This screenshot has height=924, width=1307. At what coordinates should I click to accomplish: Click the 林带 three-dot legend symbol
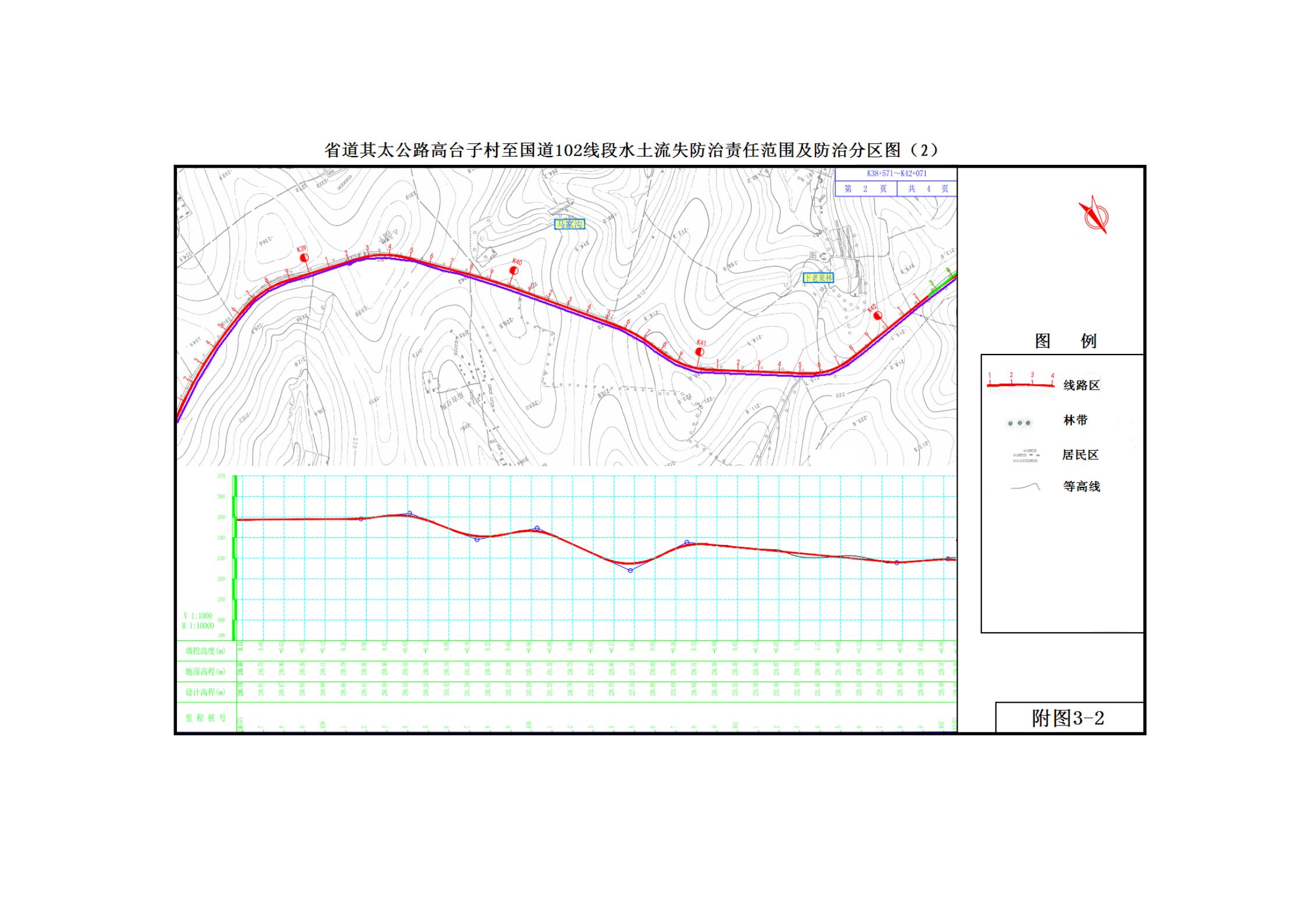[x=1019, y=423]
